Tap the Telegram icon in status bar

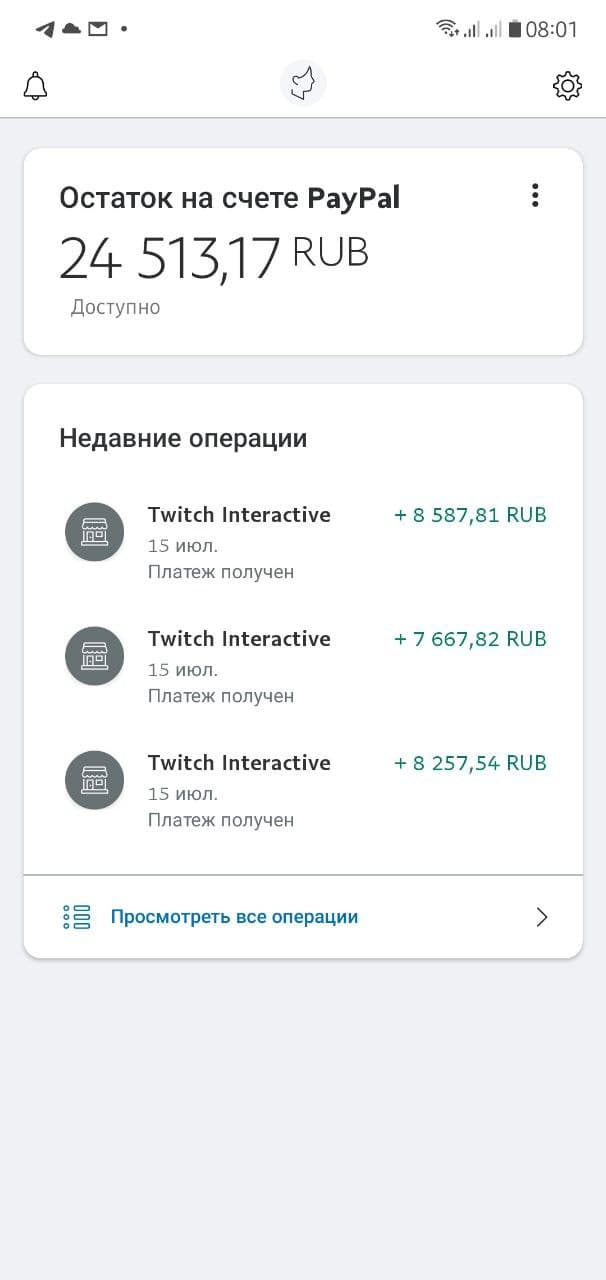(x=45, y=29)
